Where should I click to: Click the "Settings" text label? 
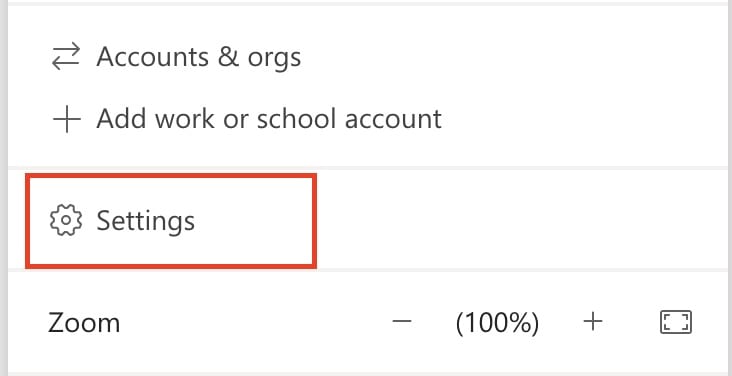[146, 221]
